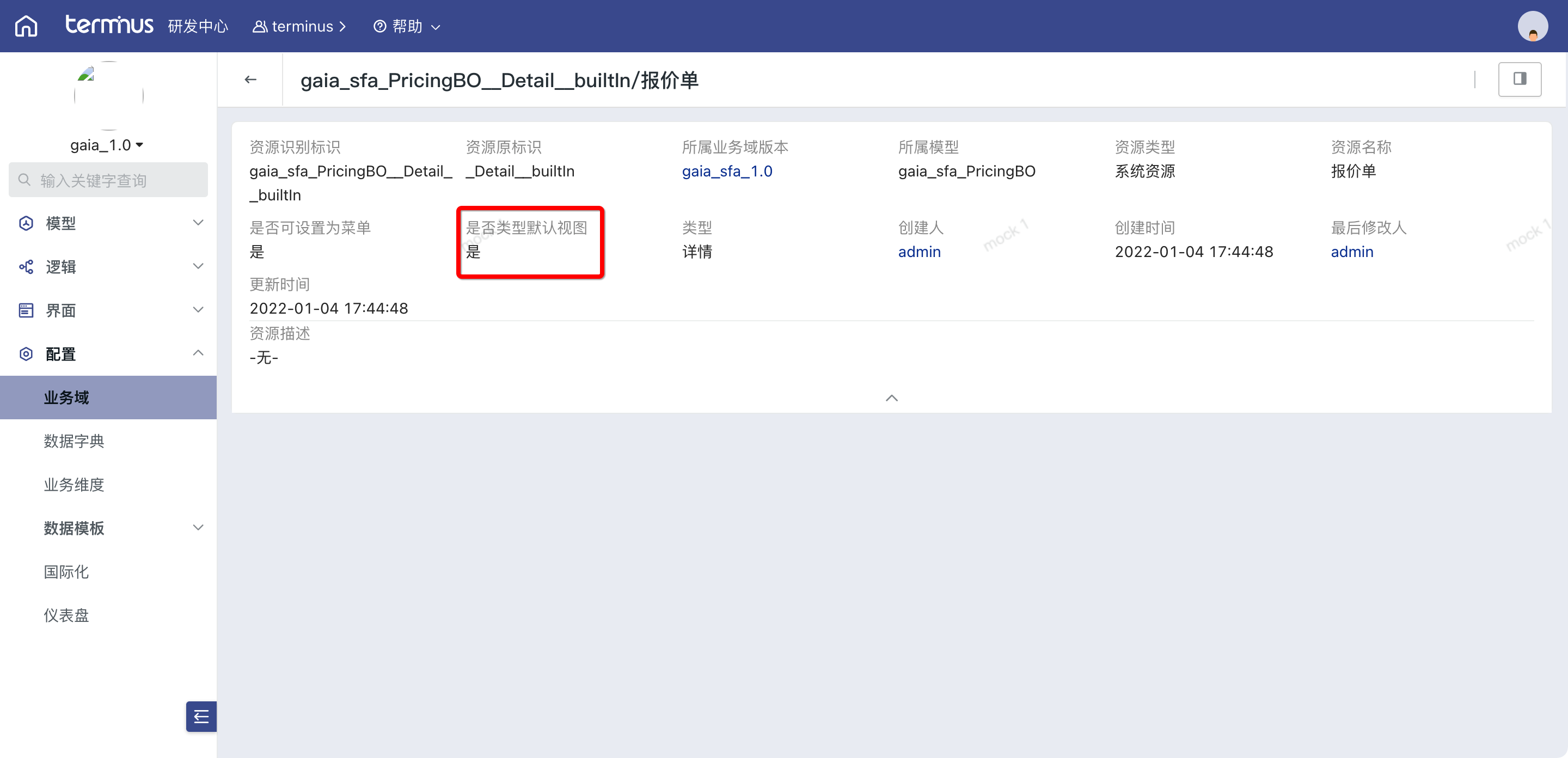Click 配置 label in the sidebar
Viewport: 1568px width, 758px height.
pos(61,354)
